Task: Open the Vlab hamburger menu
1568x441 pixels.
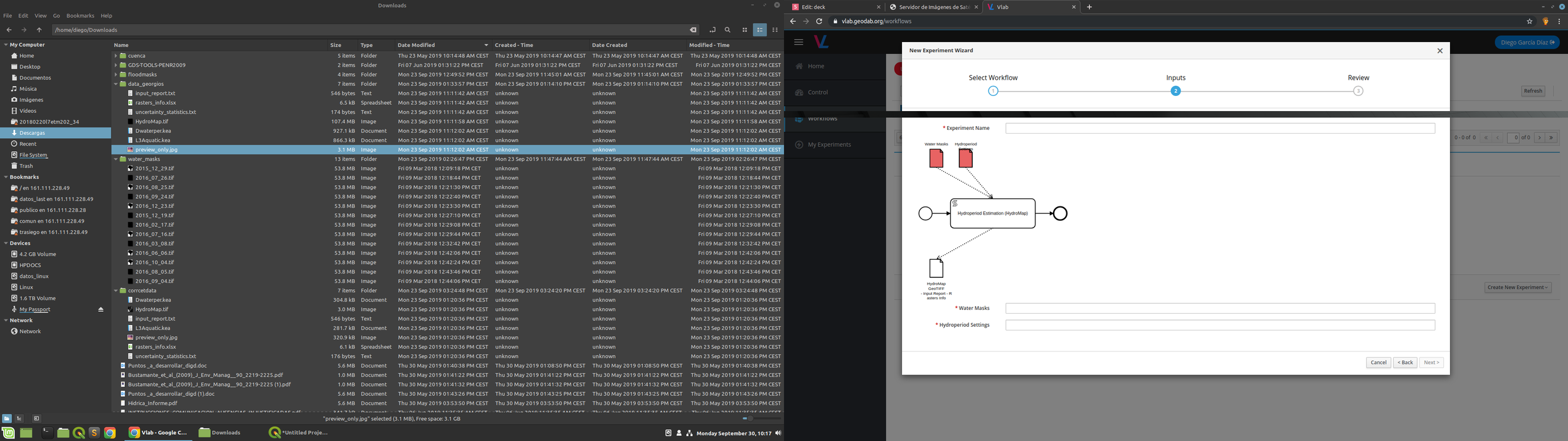Action: pos(798,42)
